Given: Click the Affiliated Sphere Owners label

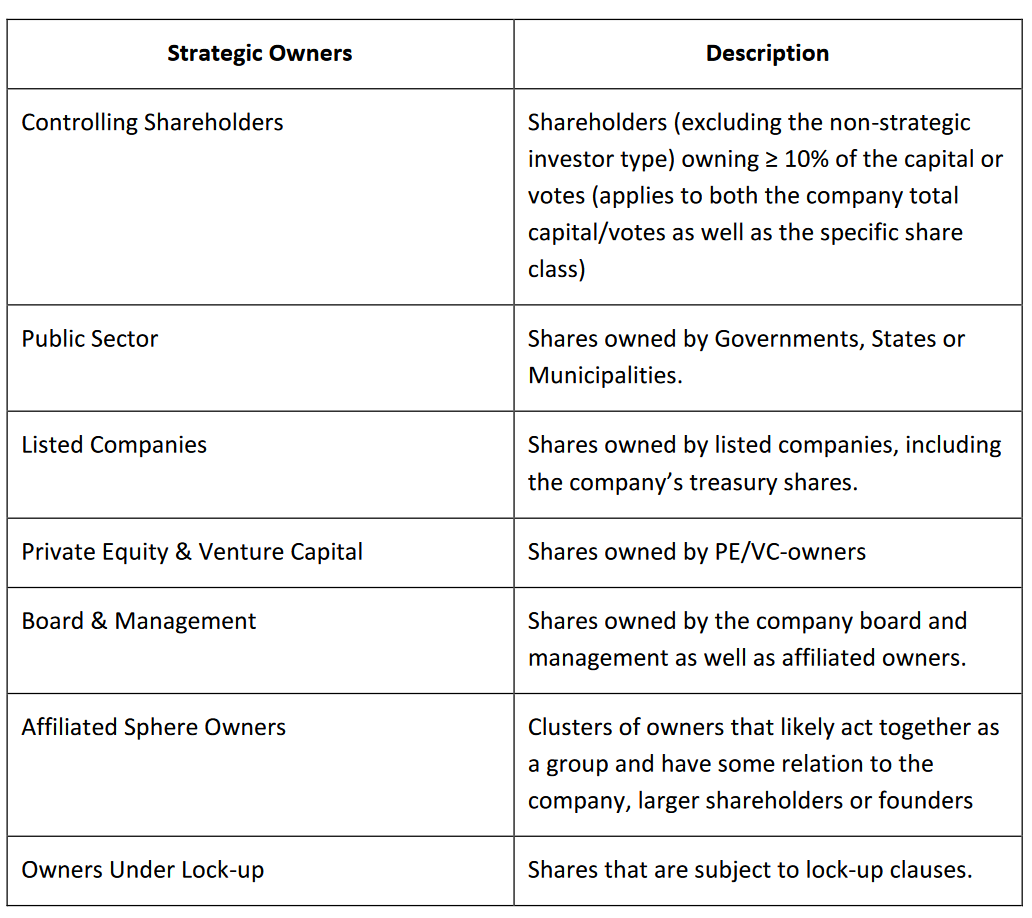Looking at the screenshot, I should tap(154, 727).
